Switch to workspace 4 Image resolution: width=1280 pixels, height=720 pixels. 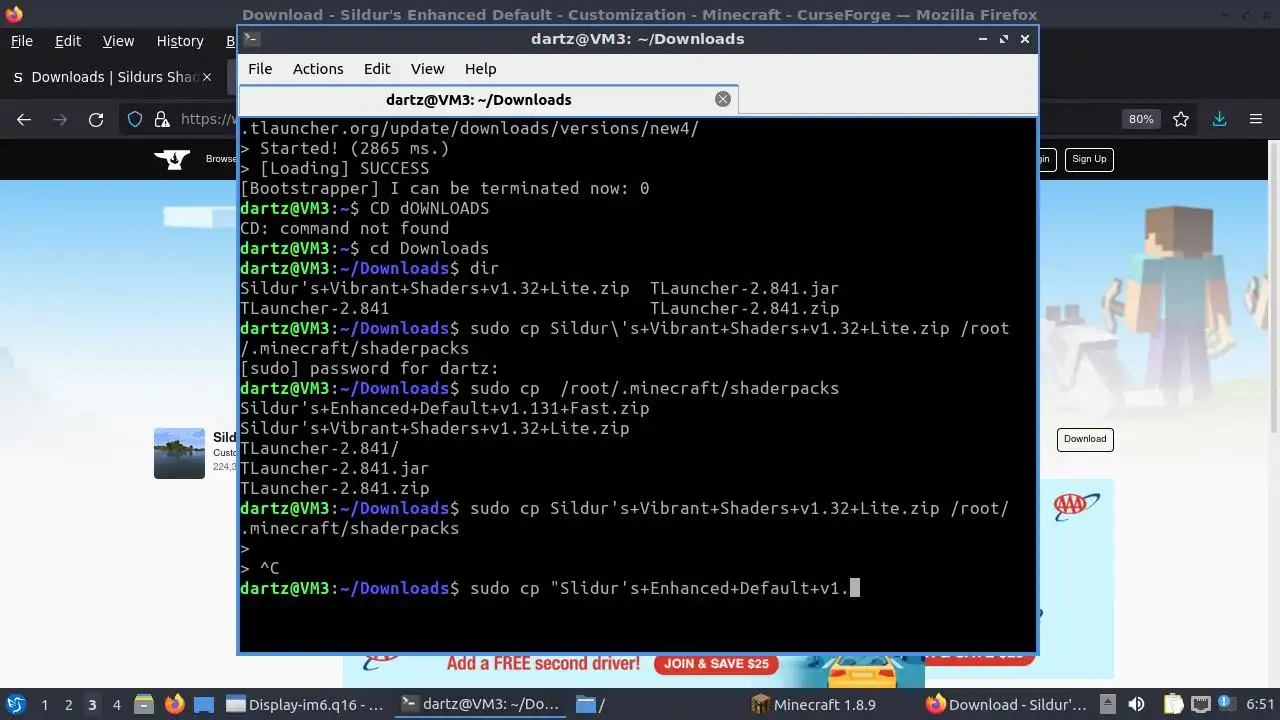[116, 705]
